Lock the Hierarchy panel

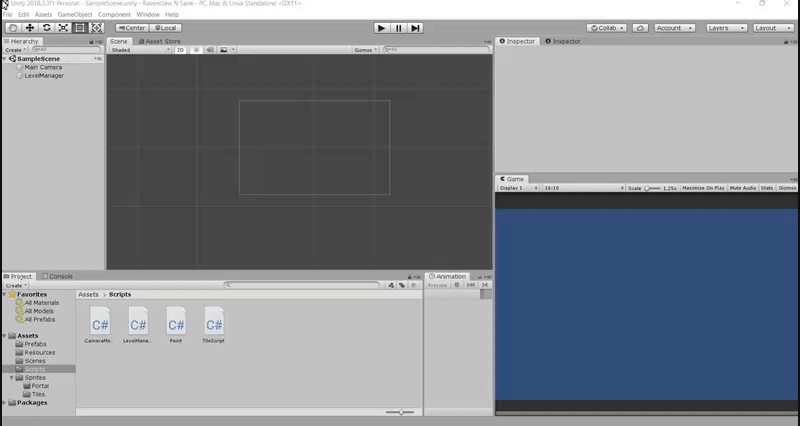pos(92,42)
